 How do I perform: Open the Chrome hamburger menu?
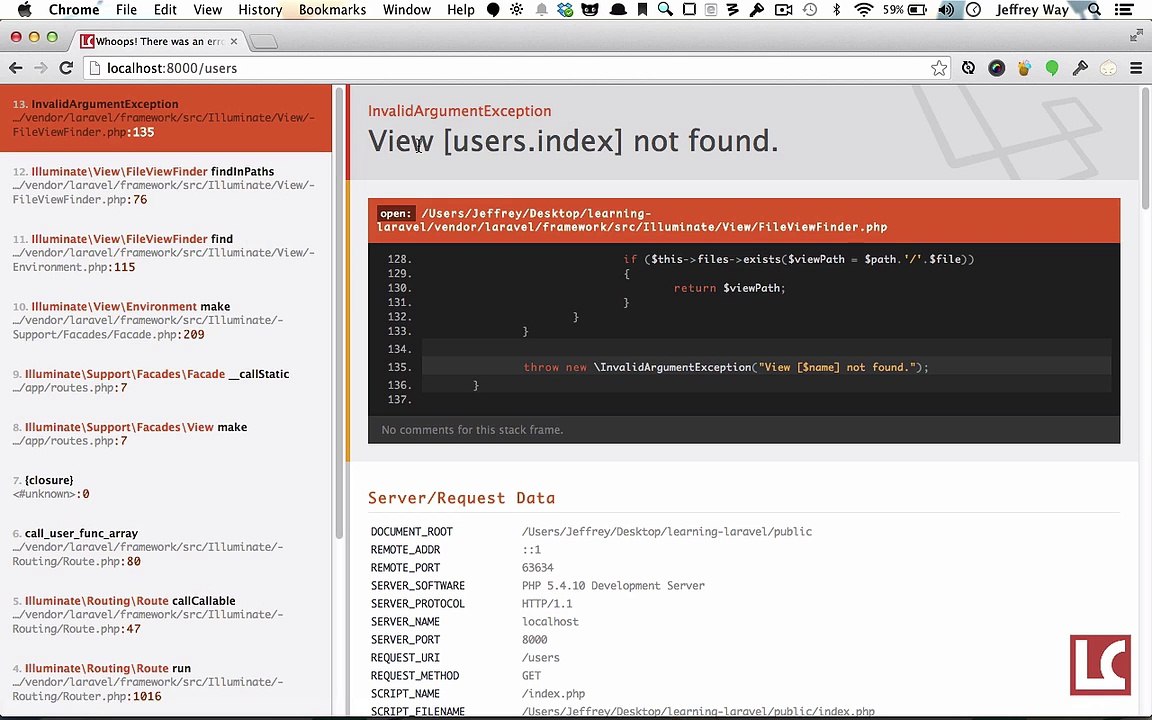coord(1136,68)
